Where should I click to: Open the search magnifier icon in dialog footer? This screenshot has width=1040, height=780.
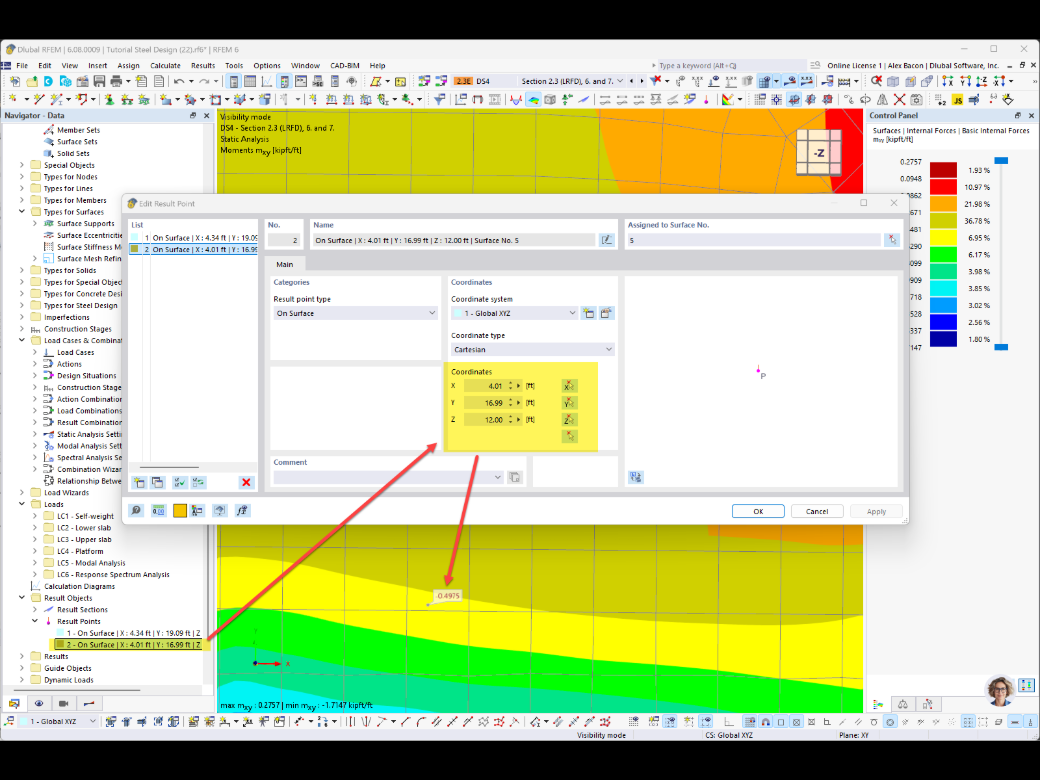[136, 510]
